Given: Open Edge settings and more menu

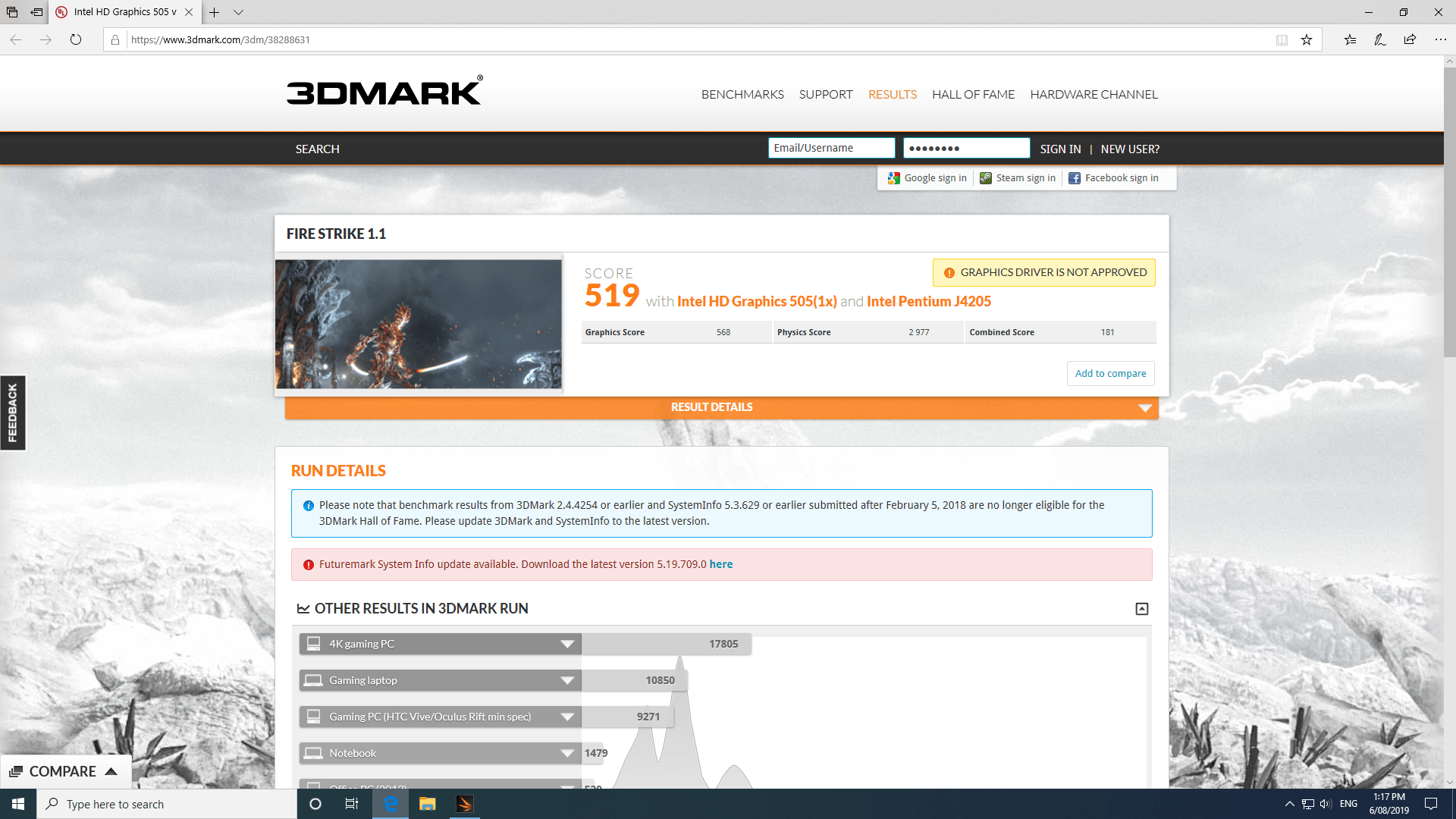Looking at the screenshot, I should (1440, 39).
